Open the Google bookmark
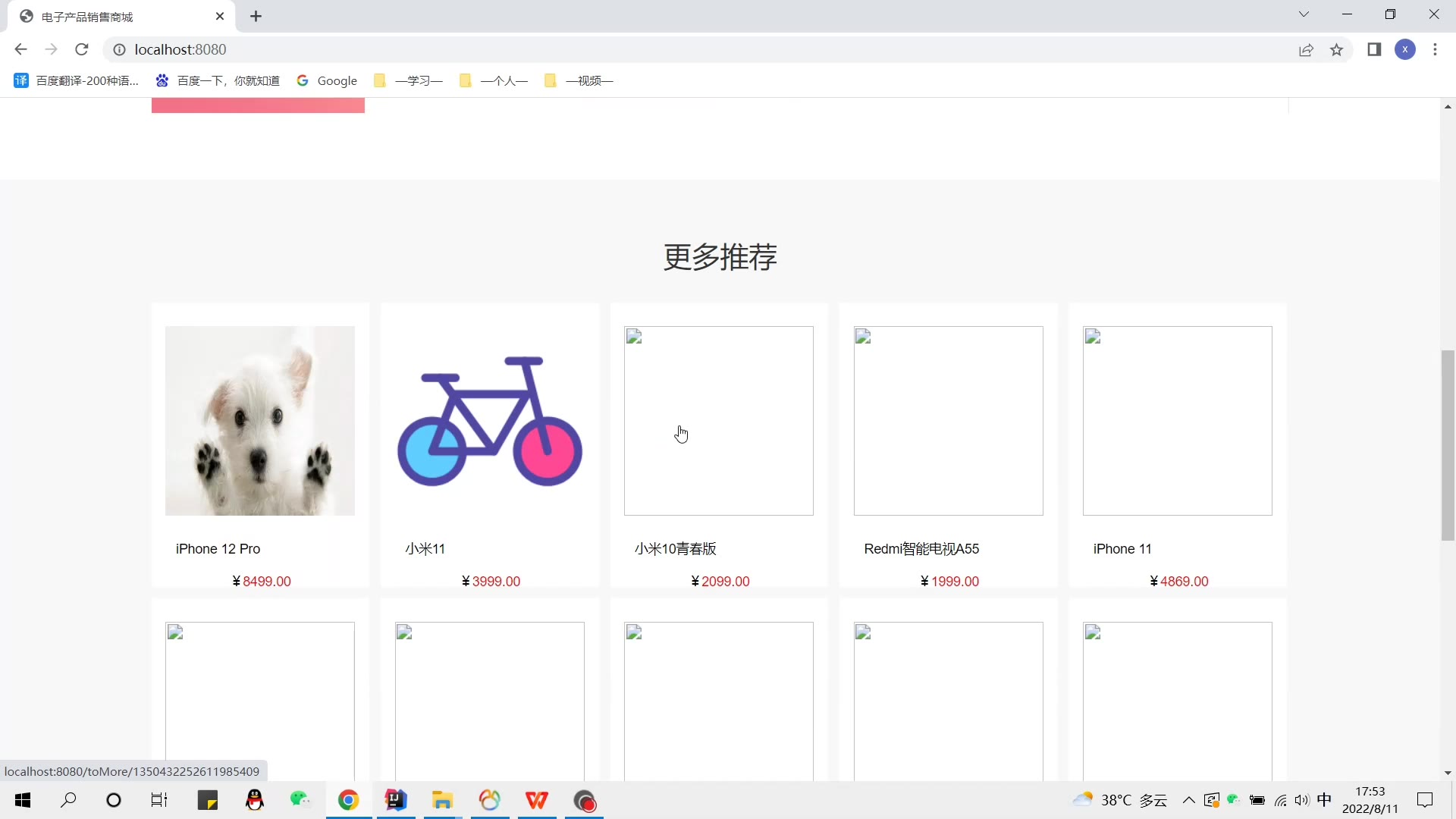 327,80
